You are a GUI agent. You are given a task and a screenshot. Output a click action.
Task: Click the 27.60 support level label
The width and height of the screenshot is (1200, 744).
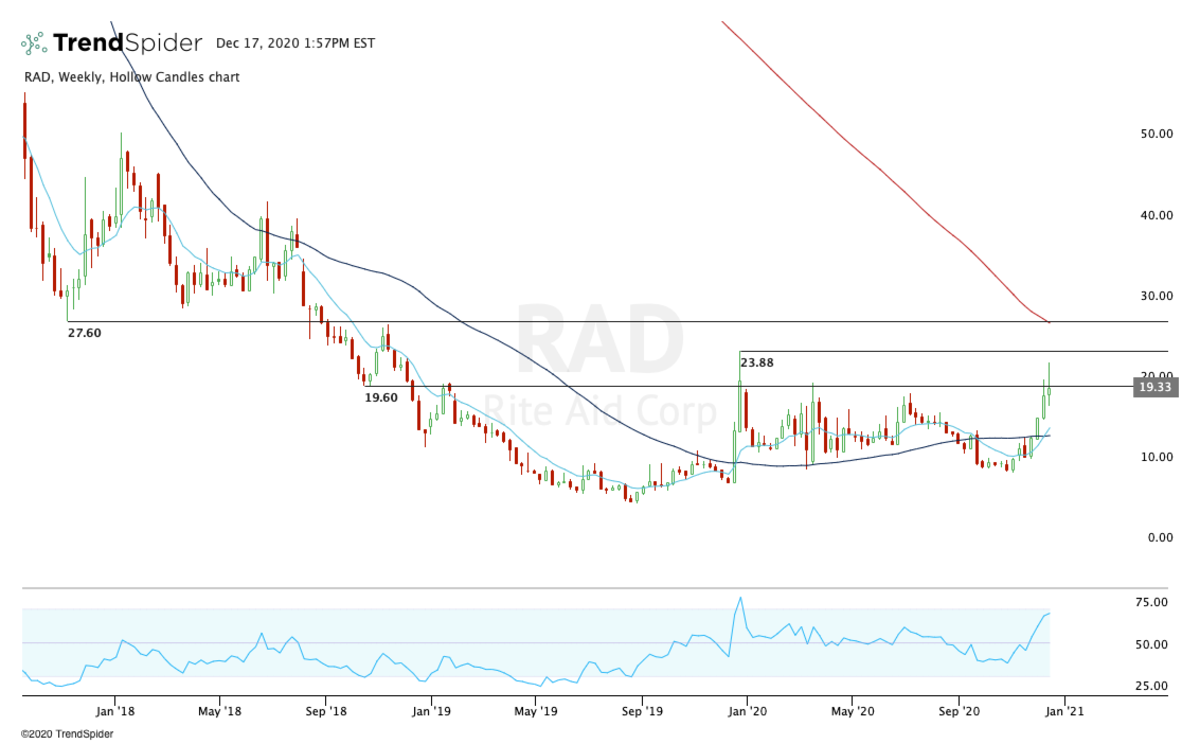pos(85,332)
